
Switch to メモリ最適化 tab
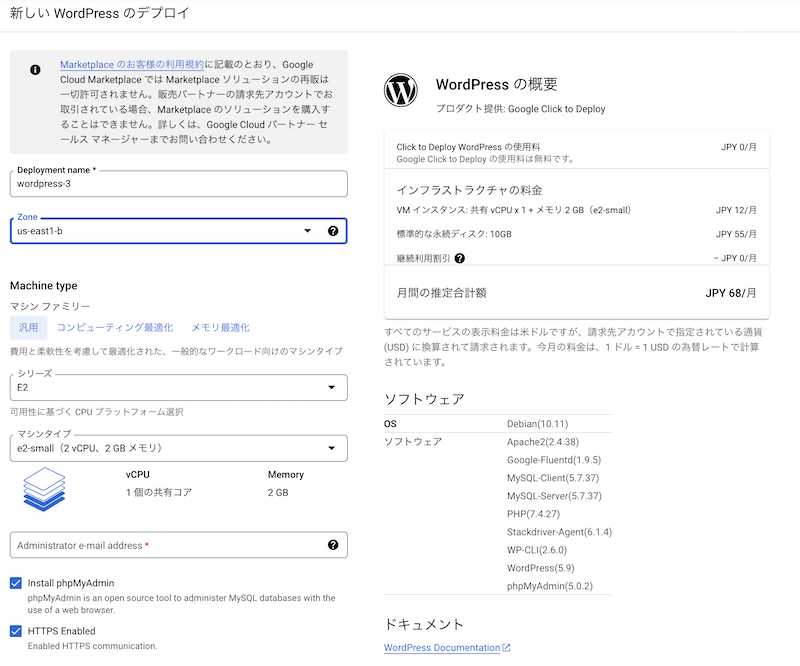220,328
